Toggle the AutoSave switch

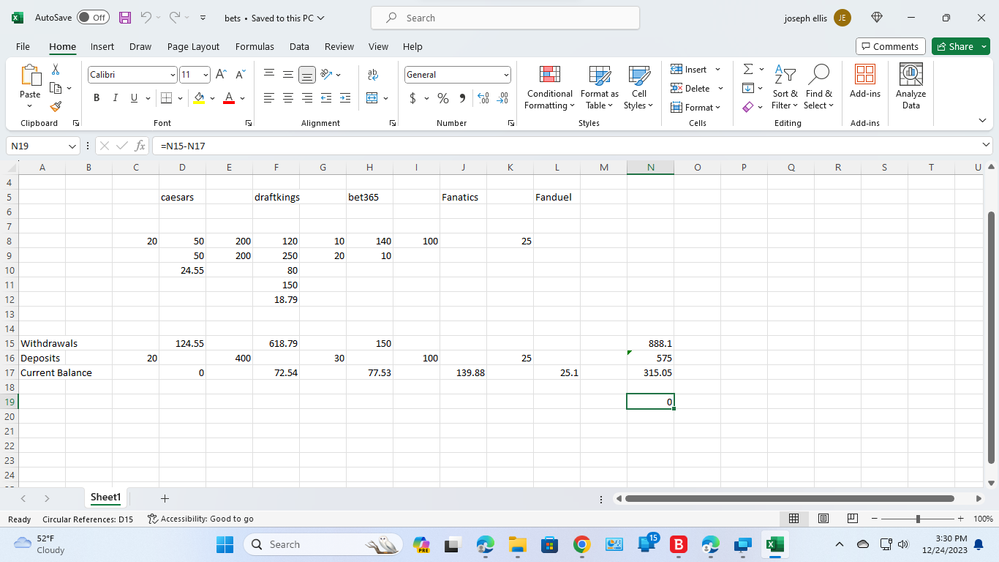93,18
